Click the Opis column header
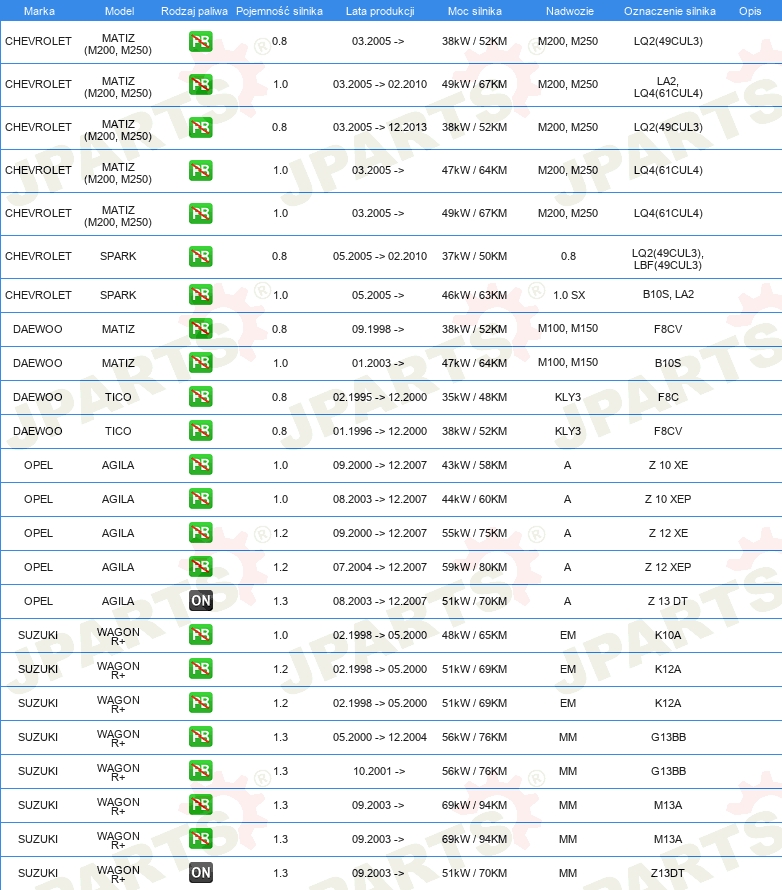This screenshot has height=890, width=782. point(750,11)
